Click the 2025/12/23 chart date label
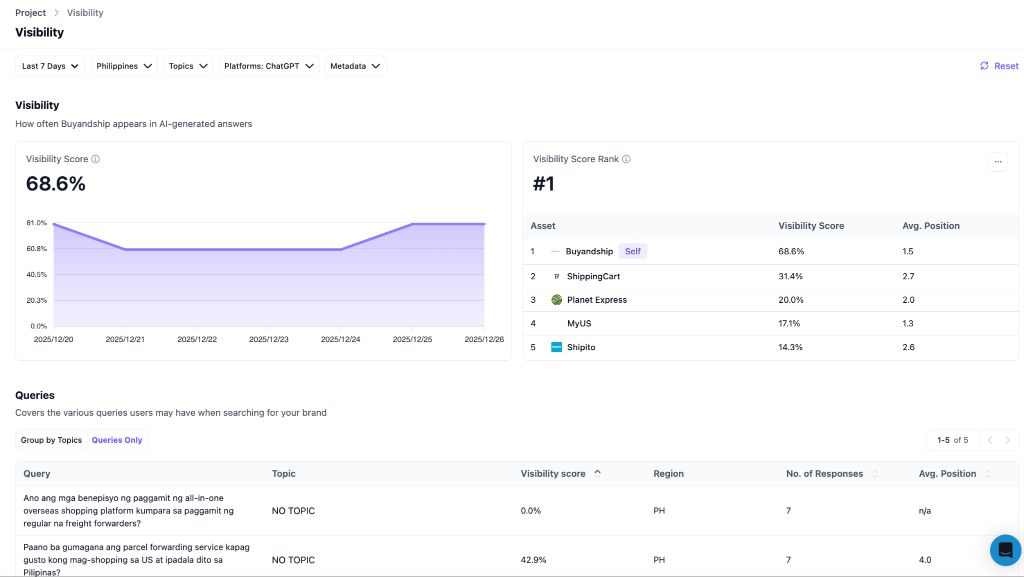1024x577 pixels. (x=268, y=339)
